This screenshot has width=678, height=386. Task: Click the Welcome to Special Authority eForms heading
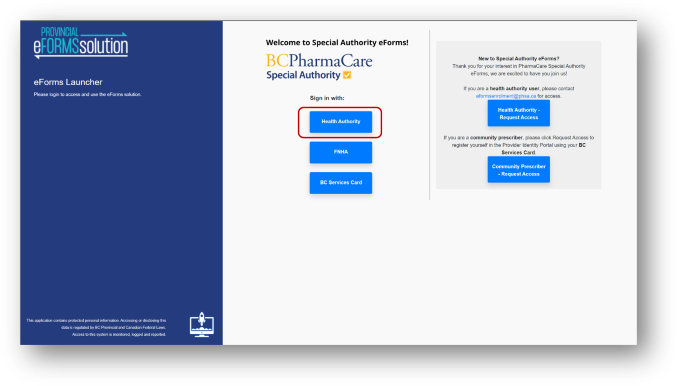click(x=337, y=42)
